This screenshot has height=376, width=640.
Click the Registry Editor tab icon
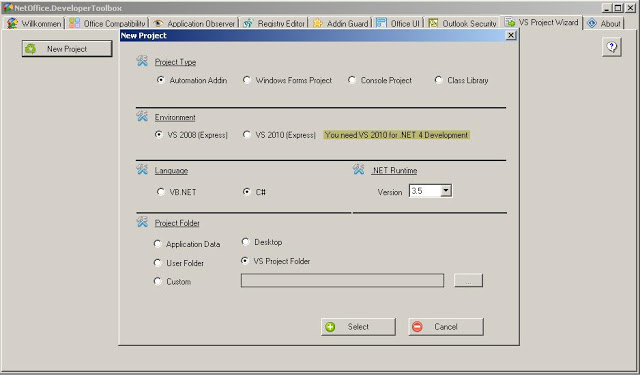pyautogui.click(x=248, y=23)
